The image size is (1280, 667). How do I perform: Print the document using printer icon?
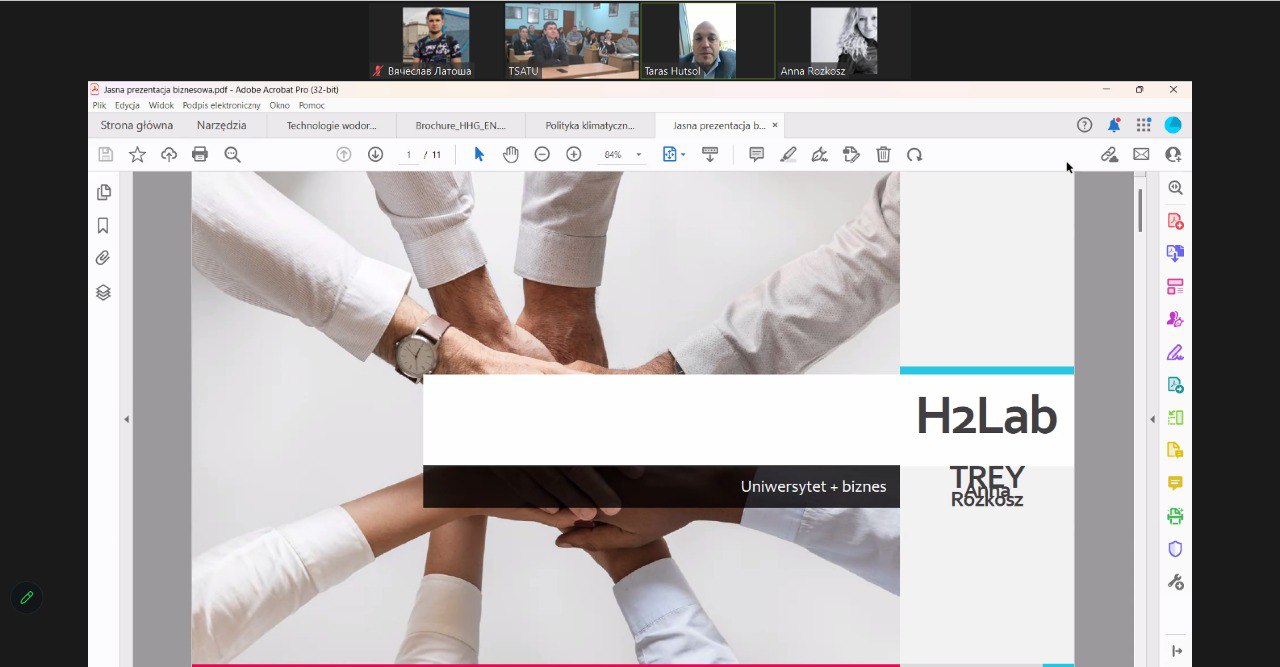(x=200, y=154)
